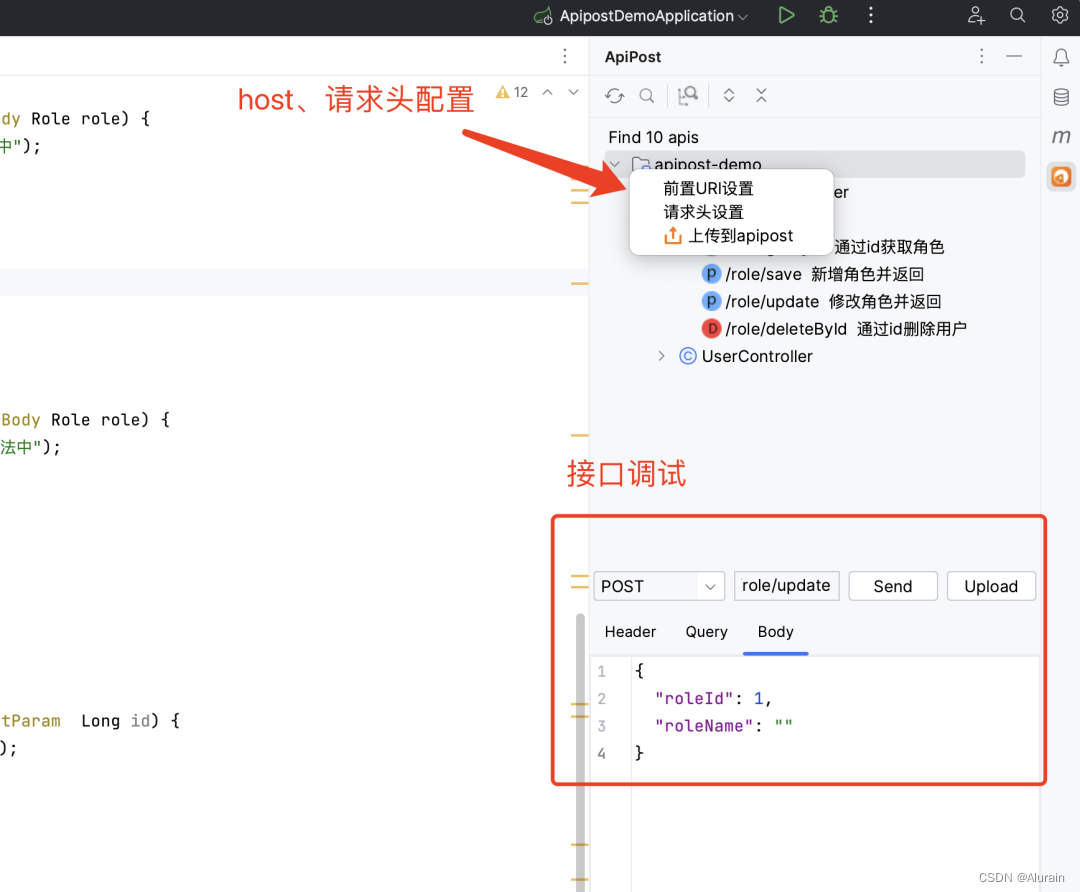Expand all nodes in the ApiPost panel

pyautogui.click(x=729, y=95)
